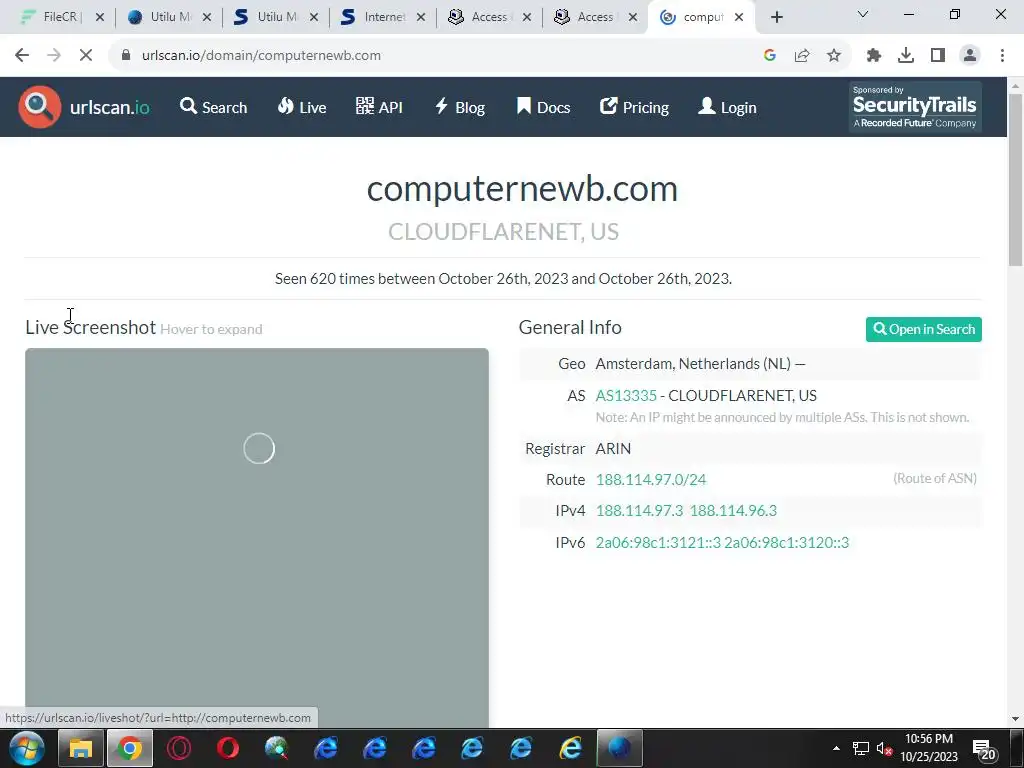Image resolution: width=1024 pixels, height=768 pixels.
Task: Open the downloads icon
Action: tap(906, 56)
